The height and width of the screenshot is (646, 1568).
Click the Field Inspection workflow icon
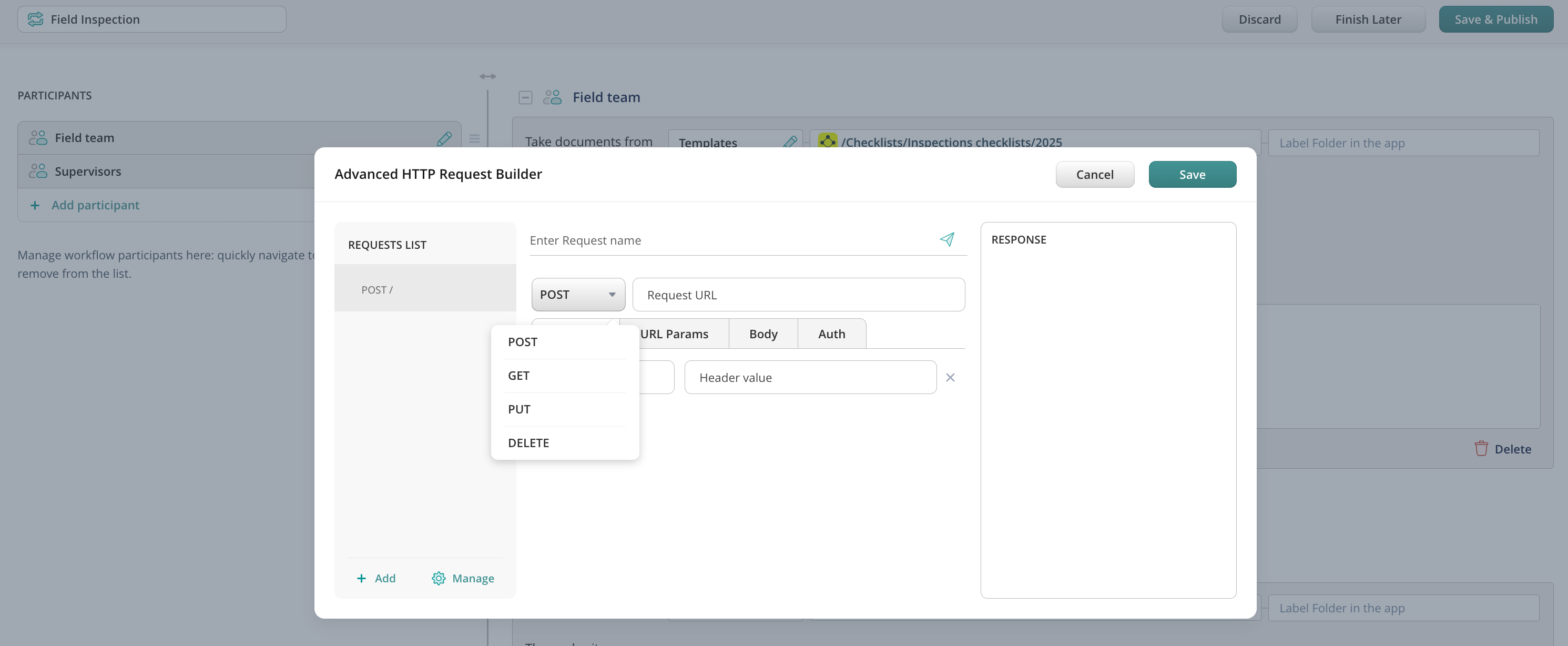(35, 19)
